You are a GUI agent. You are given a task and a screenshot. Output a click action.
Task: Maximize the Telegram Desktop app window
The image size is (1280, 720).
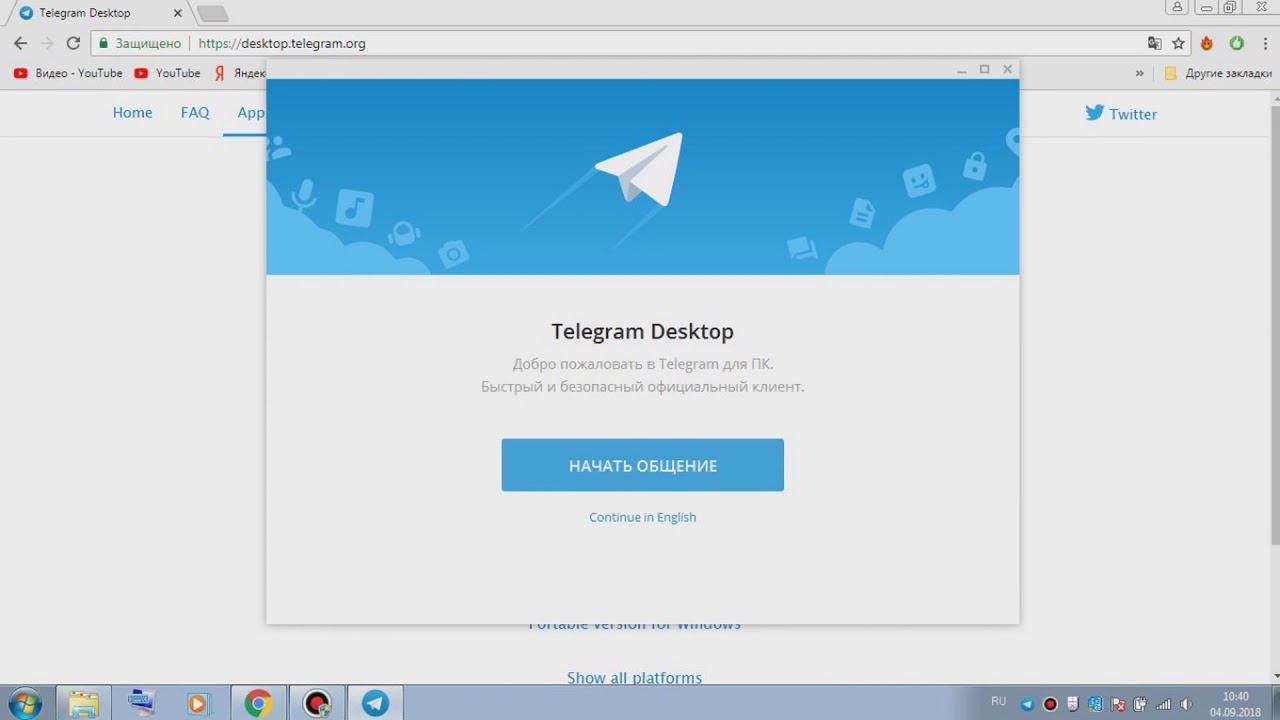point(984,69)
